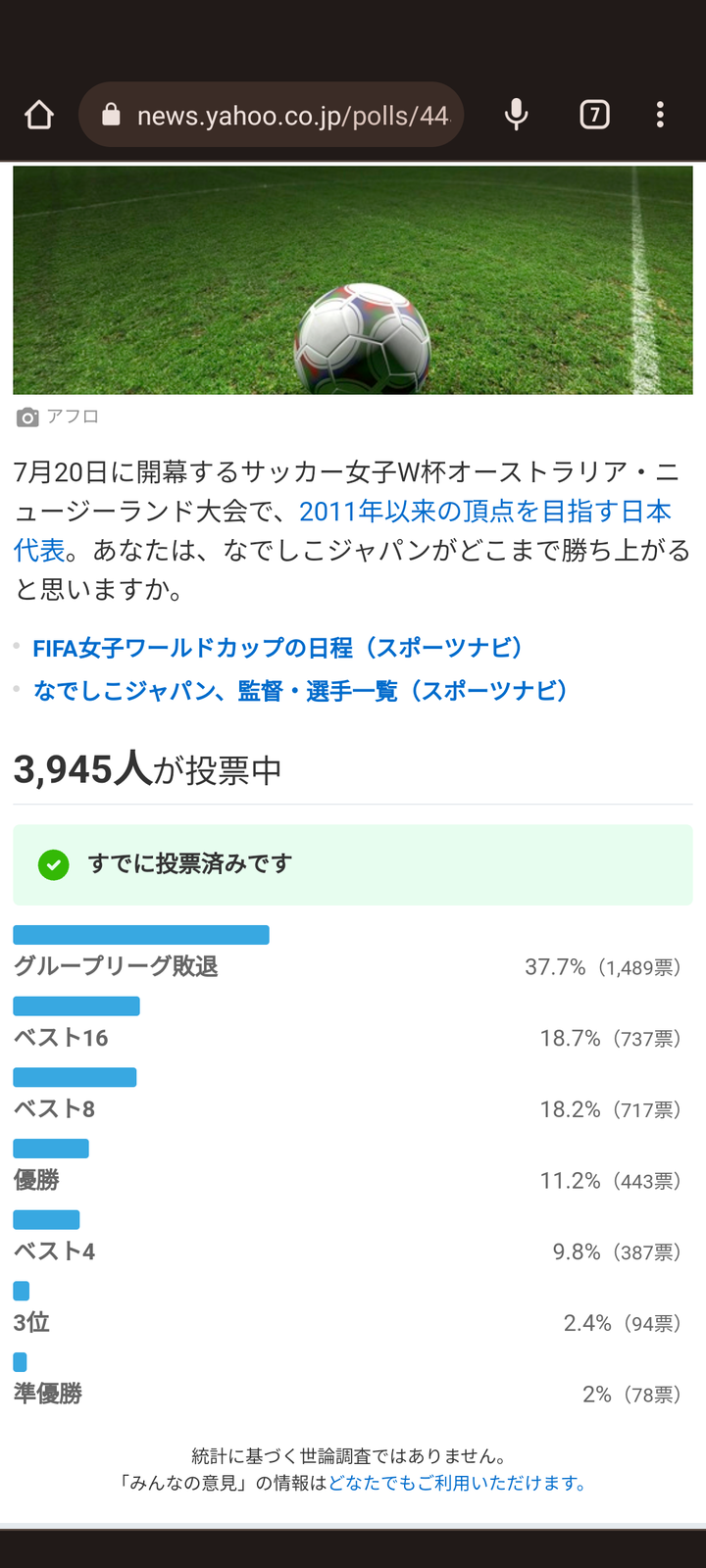Open link 2011年以来の頂点を目指す日本代表
The height and width of the screenshot is (1568, 706).
(x=484, y=512)
